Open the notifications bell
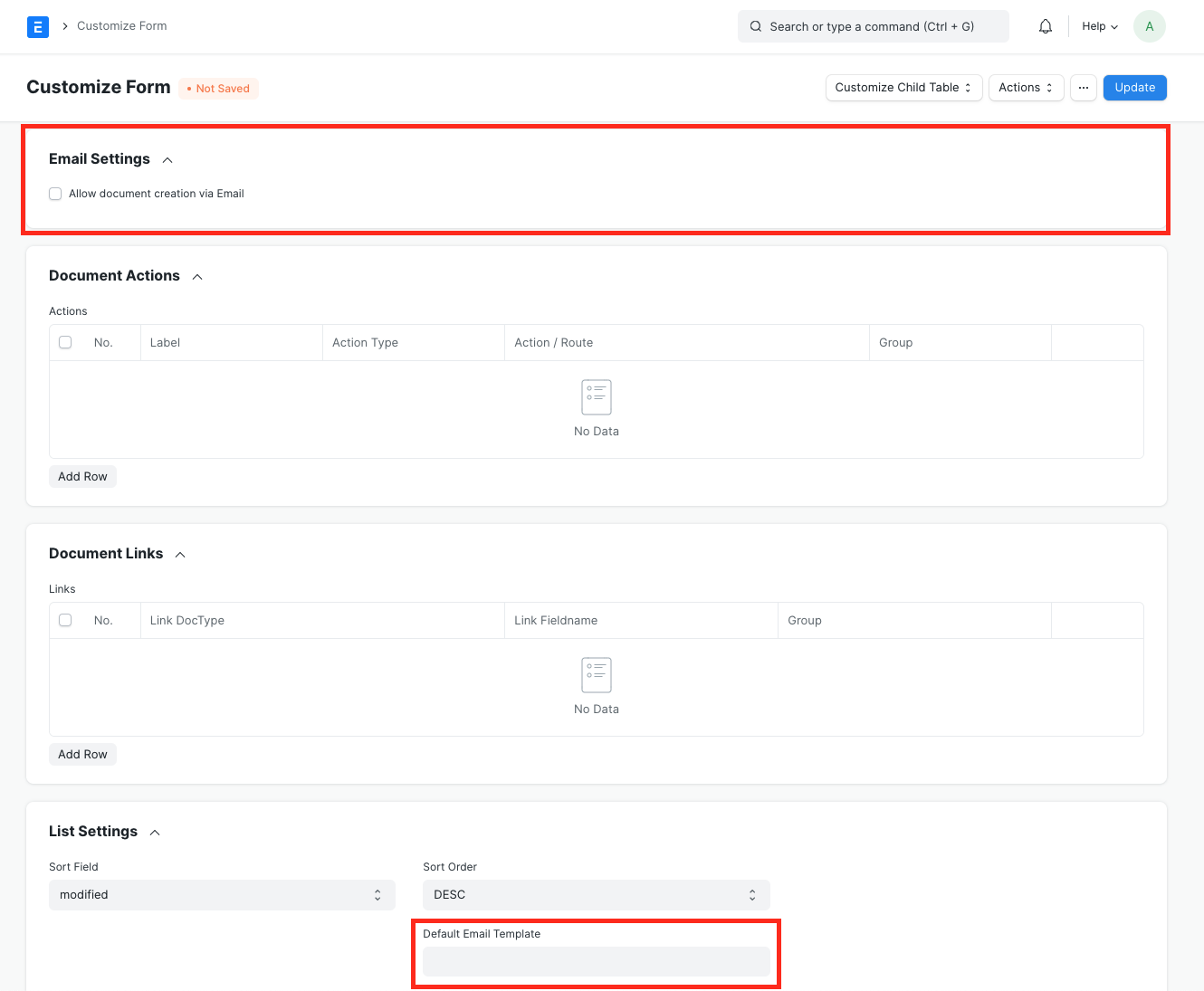This screenshot has width=1204, height=991. (1046, 26)
